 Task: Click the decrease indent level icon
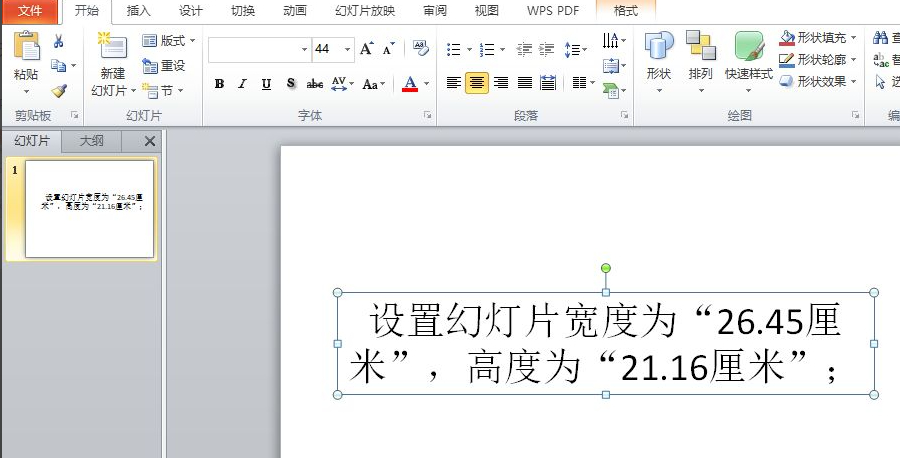(x=524, y=49)
